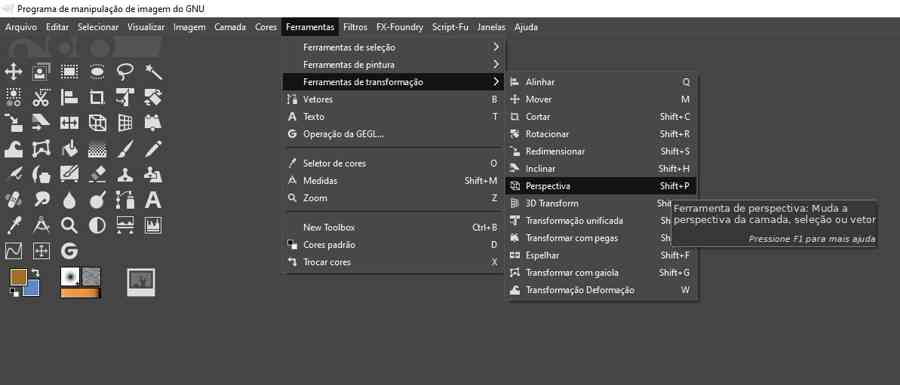Image resolution: width=900 pixels, height=385 pixels.
Task: Choose the Paintbrush tool
Action: coord(125,149)
